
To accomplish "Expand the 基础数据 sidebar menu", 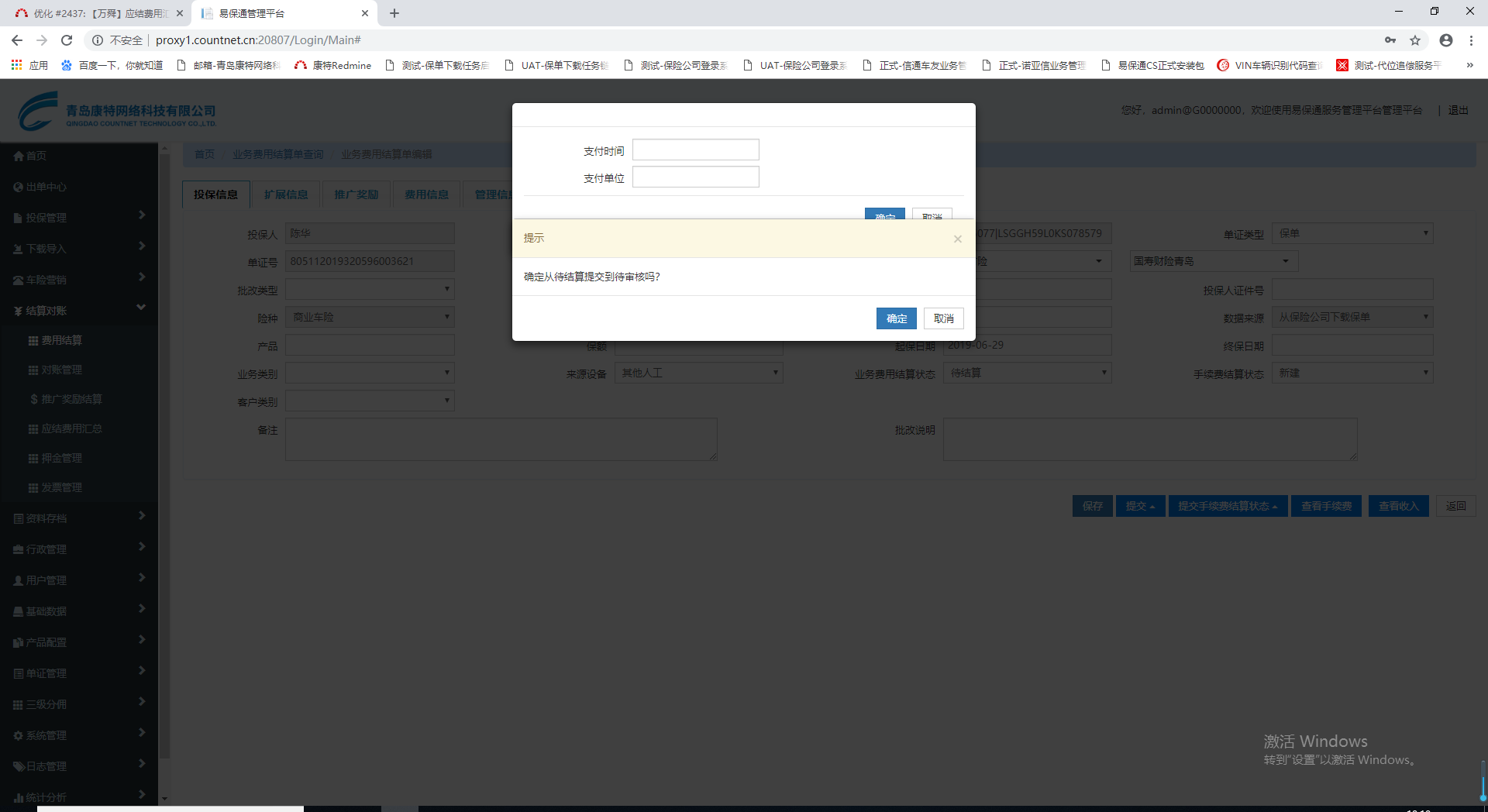I will (79, 611).
